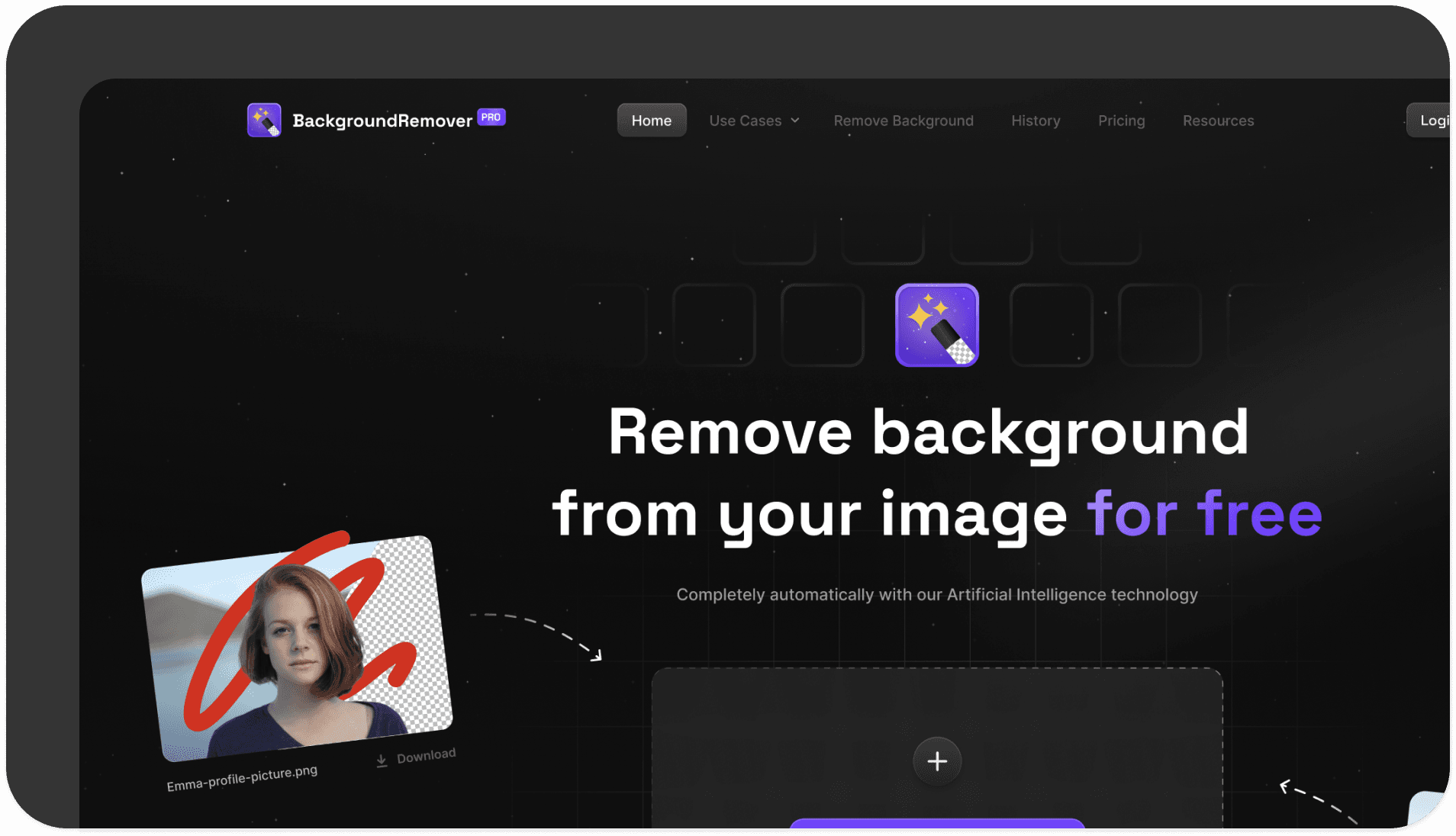
Task: Click the PRO badge beside the logo
Action: 491,117
